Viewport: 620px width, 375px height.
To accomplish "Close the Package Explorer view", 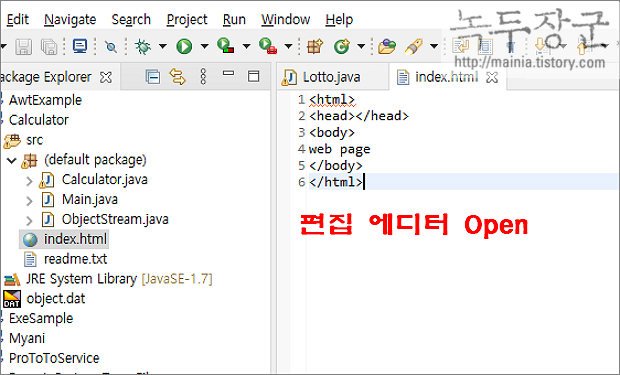I will coord(106,77).
